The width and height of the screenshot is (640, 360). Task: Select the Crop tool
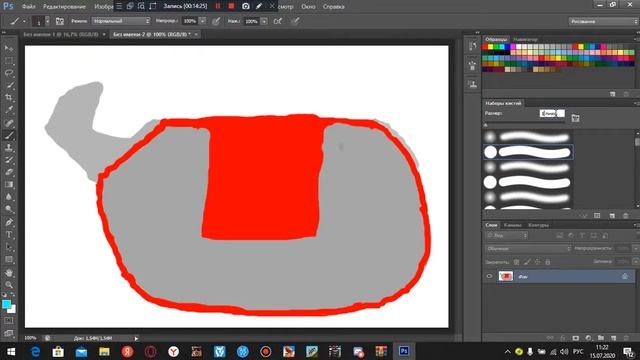[9, 98]
